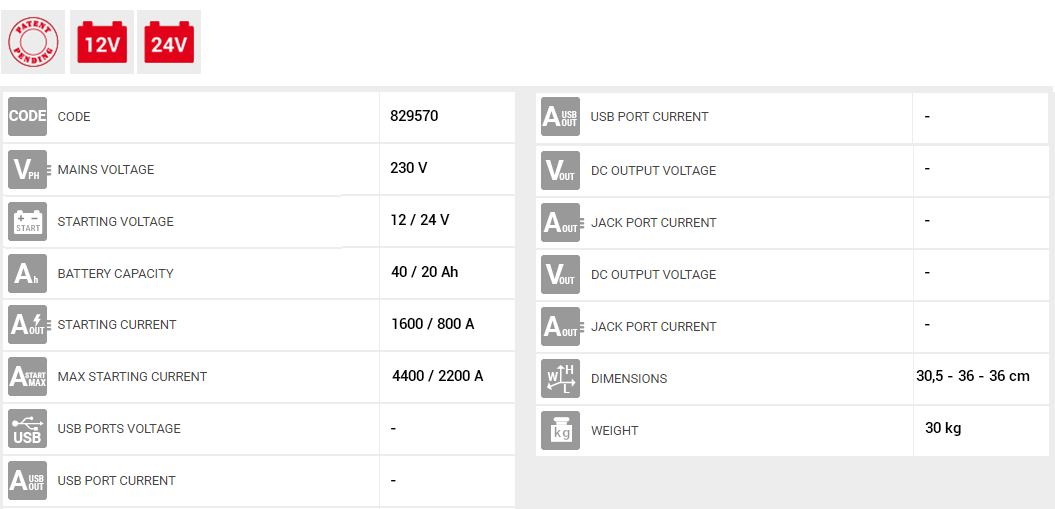Click the Starting Current lightning icon

tap(27, 325)
